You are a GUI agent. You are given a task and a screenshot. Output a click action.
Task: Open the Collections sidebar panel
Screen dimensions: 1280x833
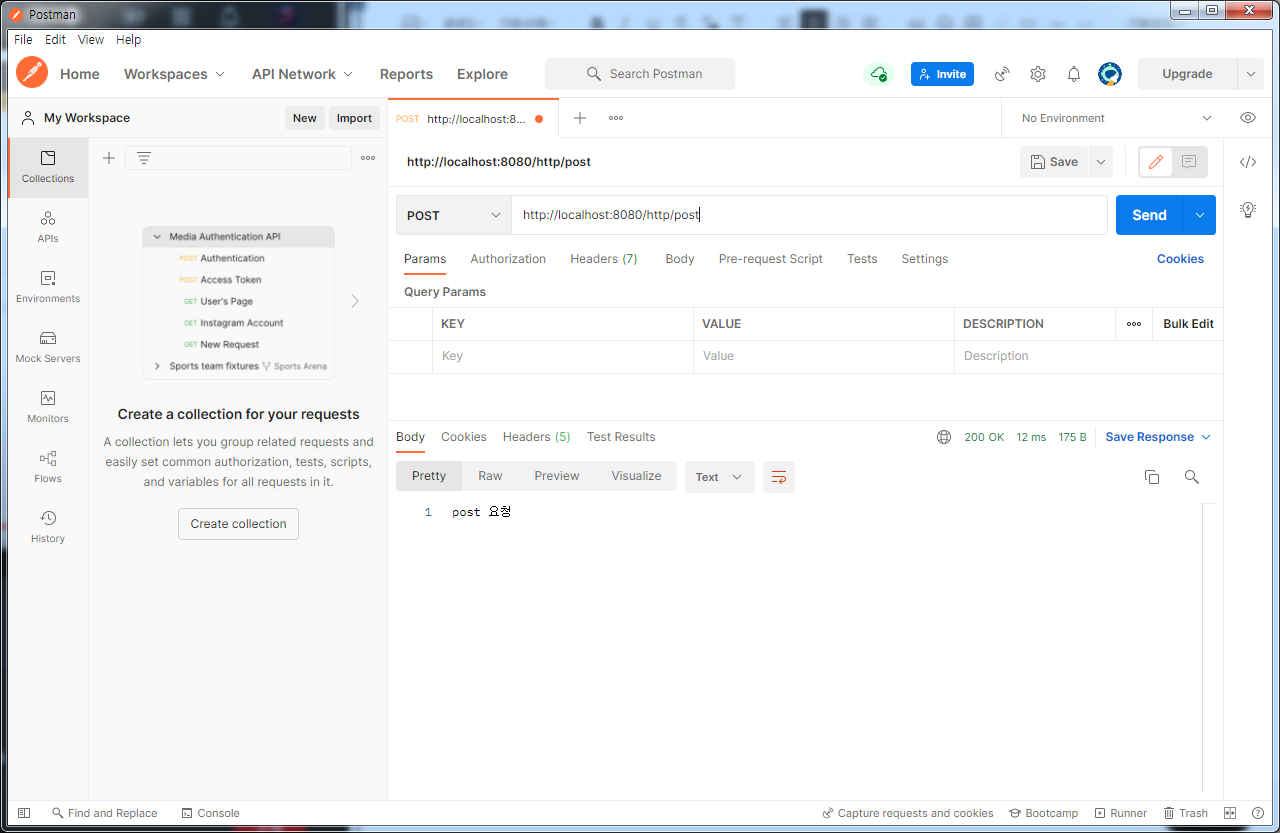tap(48, 167)
